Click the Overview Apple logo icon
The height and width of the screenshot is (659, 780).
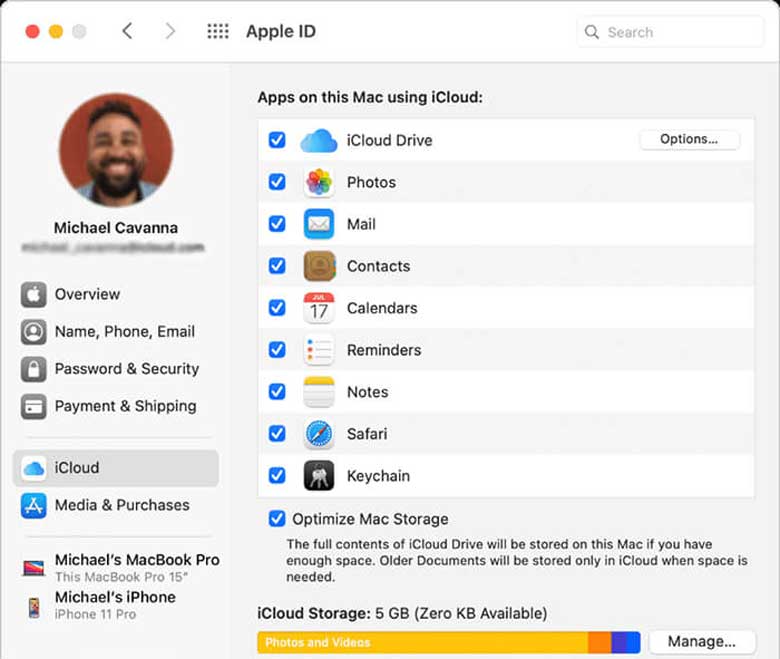pos(33,294)
